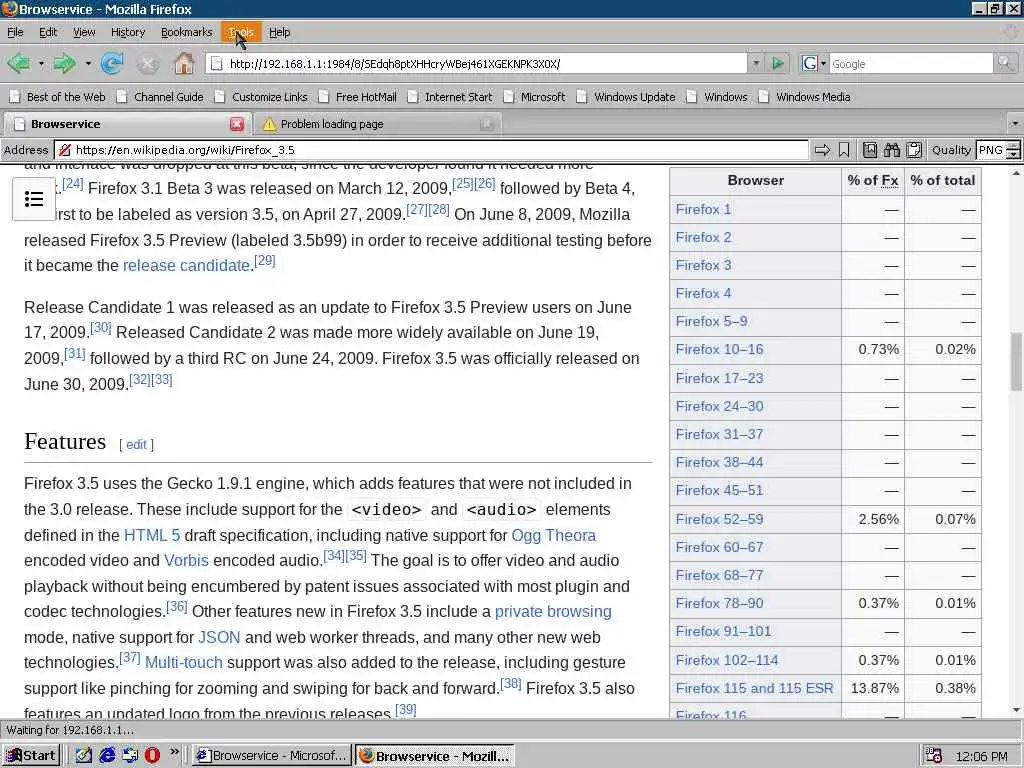Click the page vertical scrollbar thumb

[x=1017, y=361]
